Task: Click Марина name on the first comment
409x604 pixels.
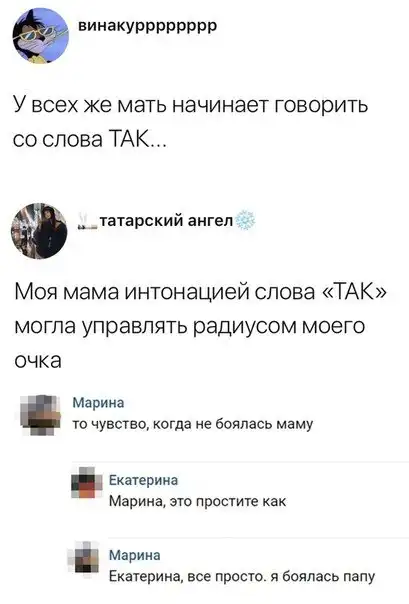Action: tap(99, 403)
